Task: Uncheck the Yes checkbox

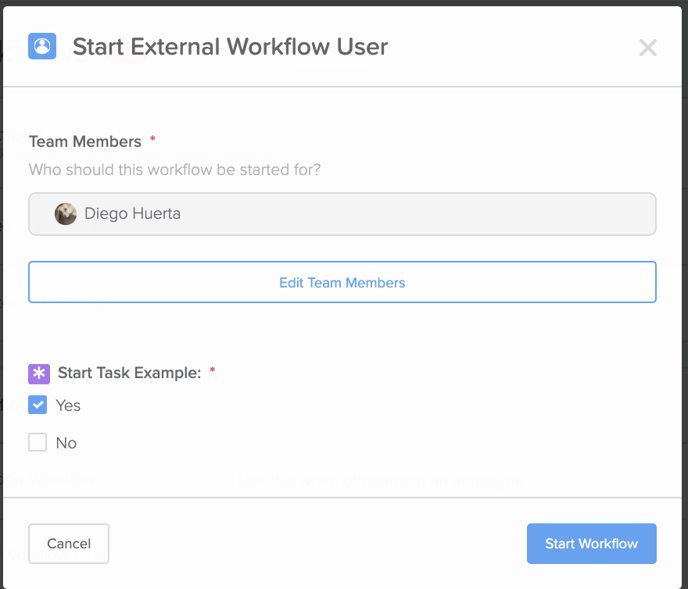Action: [38, 405]
